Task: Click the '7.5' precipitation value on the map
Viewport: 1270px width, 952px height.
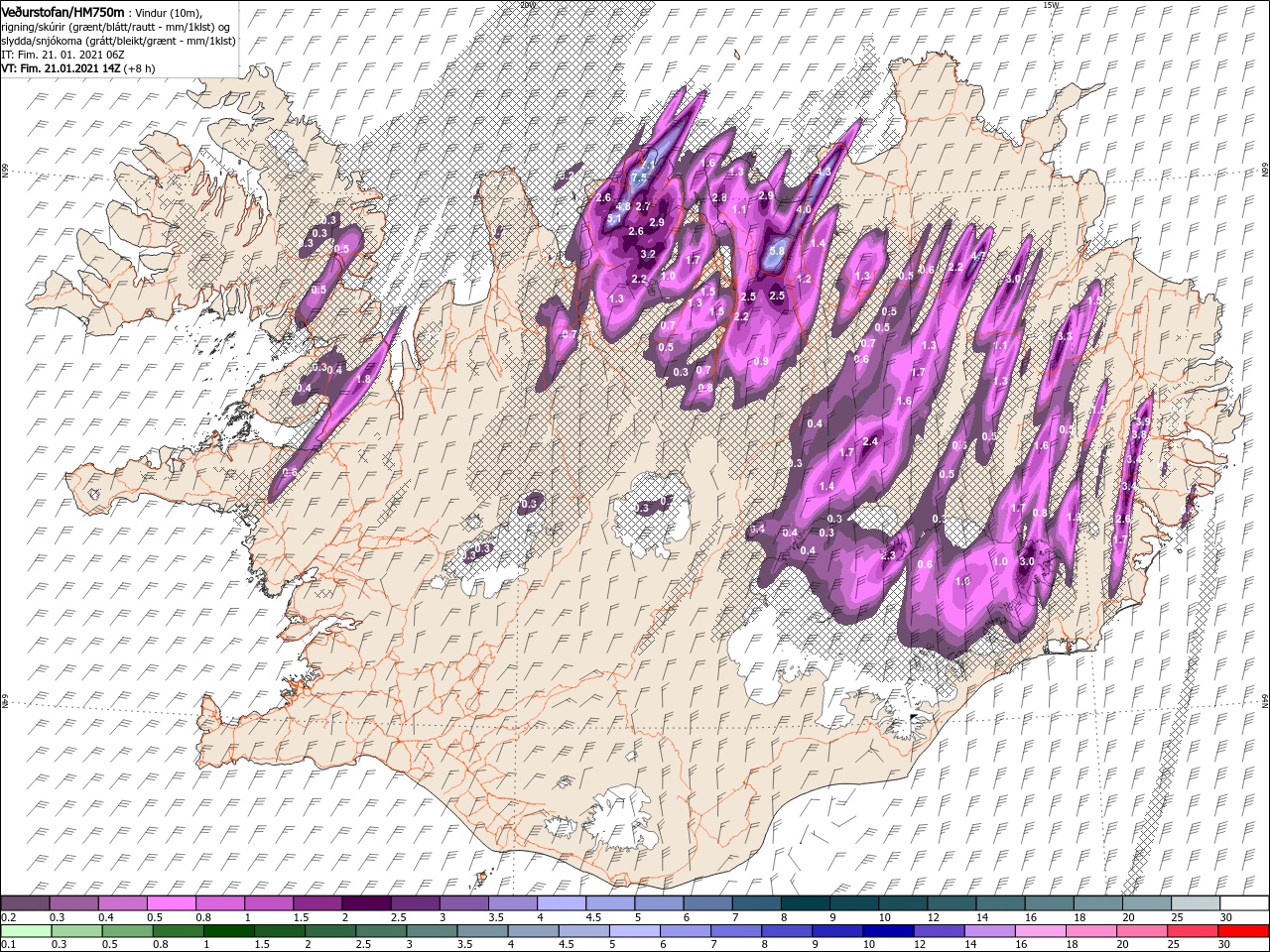Action: pos(638,178)
